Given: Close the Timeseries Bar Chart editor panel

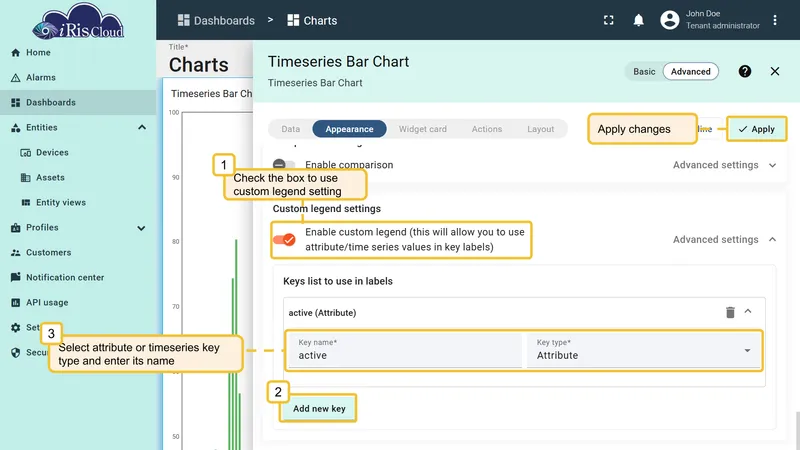Looking at the screenshot, I should click(x=774, y=71).
